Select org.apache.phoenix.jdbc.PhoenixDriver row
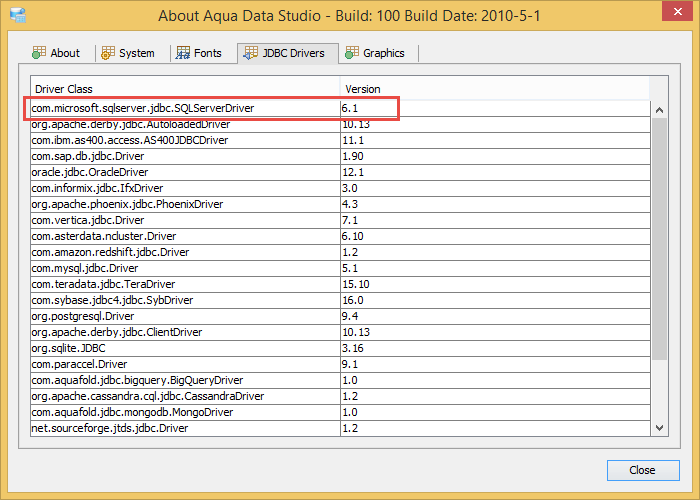The width and height of the screenshot is (700, 500). point(340,204)
